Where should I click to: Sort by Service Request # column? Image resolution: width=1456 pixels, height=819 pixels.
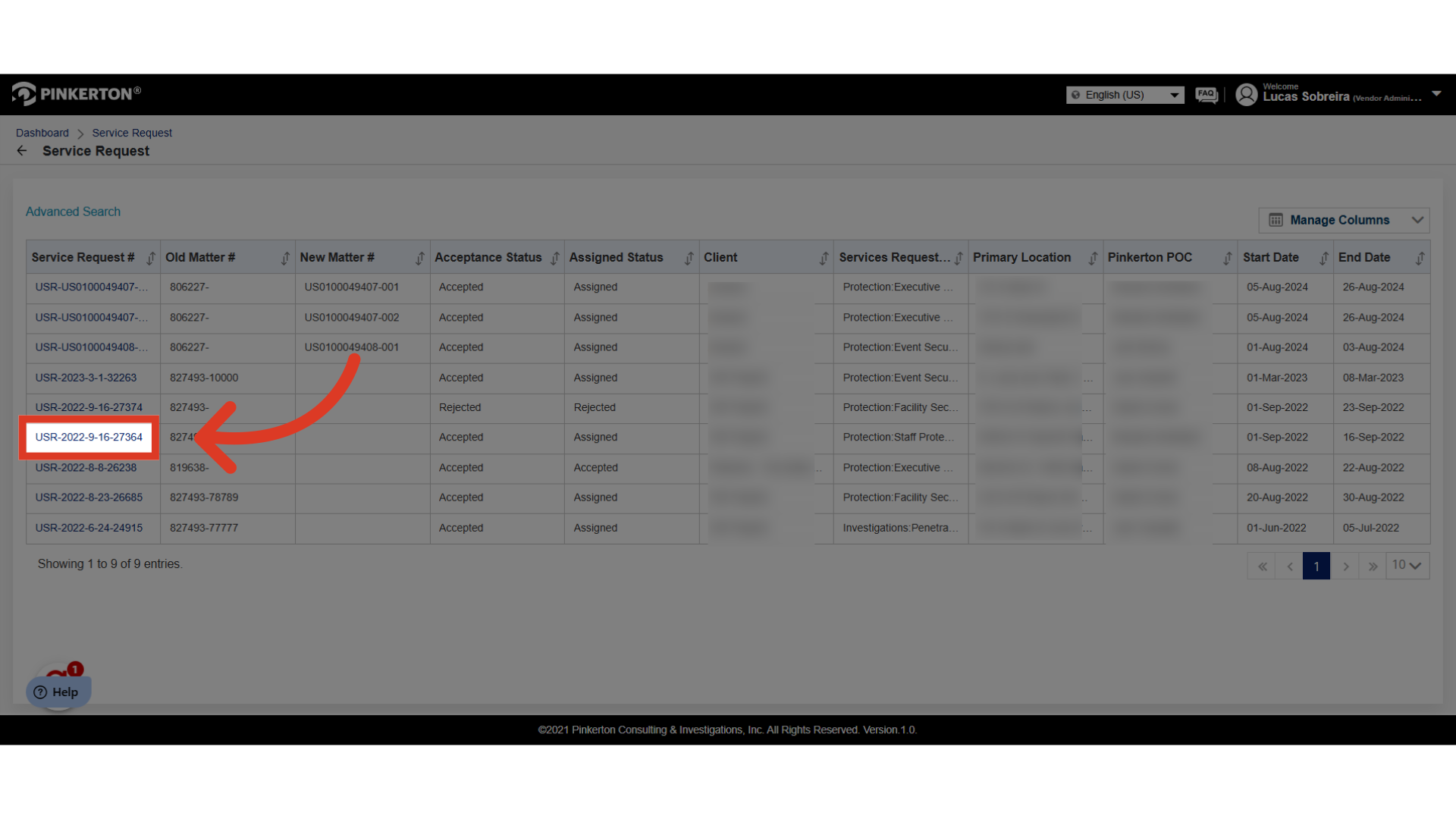pyautogui.click(x=151, y=258)
